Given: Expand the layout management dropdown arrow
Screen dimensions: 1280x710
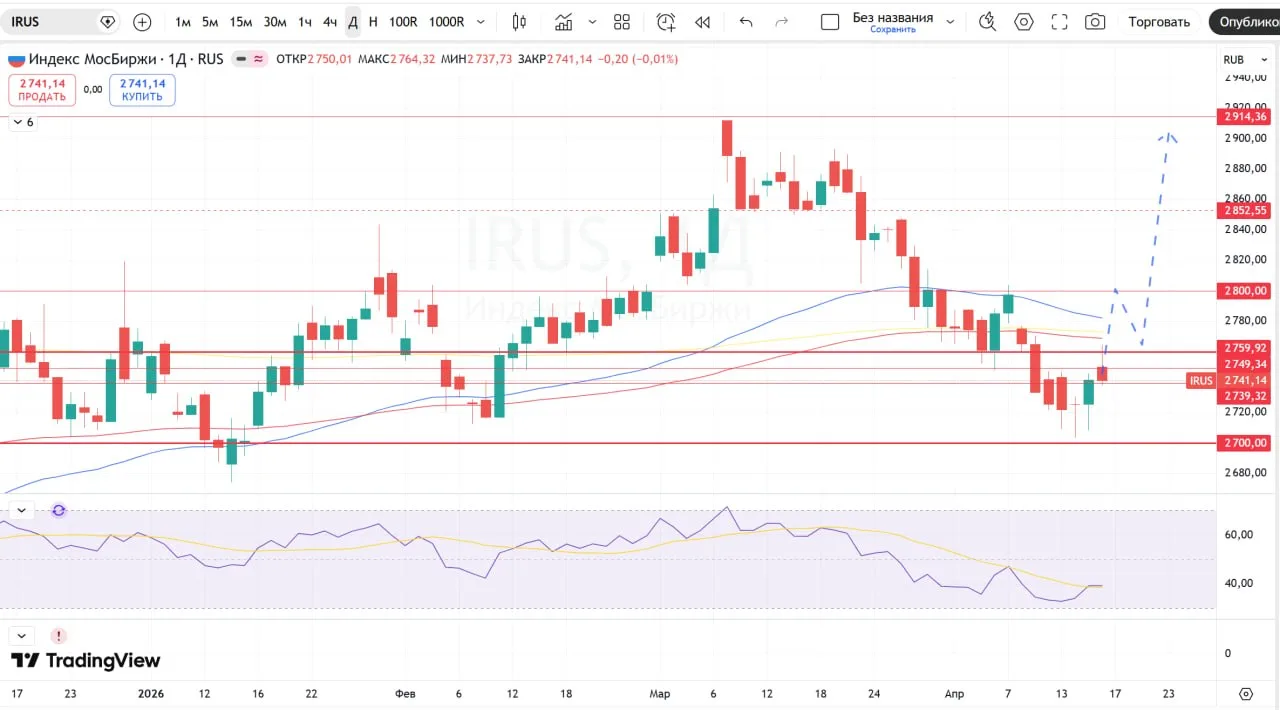Looking at the screenshot, I should (x=950, y=21).
